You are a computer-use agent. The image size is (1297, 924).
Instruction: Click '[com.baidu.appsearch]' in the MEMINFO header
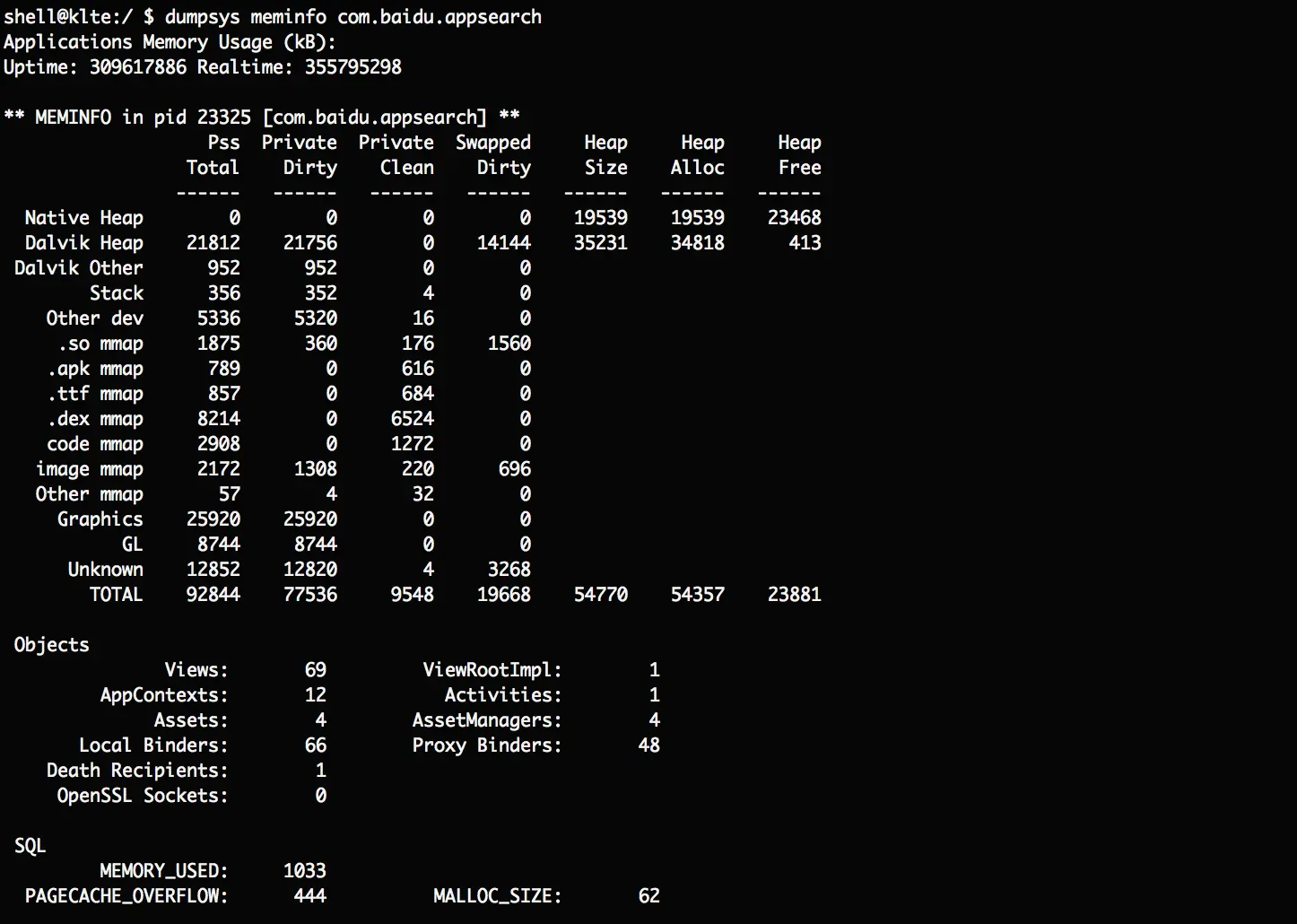point(375,118)
